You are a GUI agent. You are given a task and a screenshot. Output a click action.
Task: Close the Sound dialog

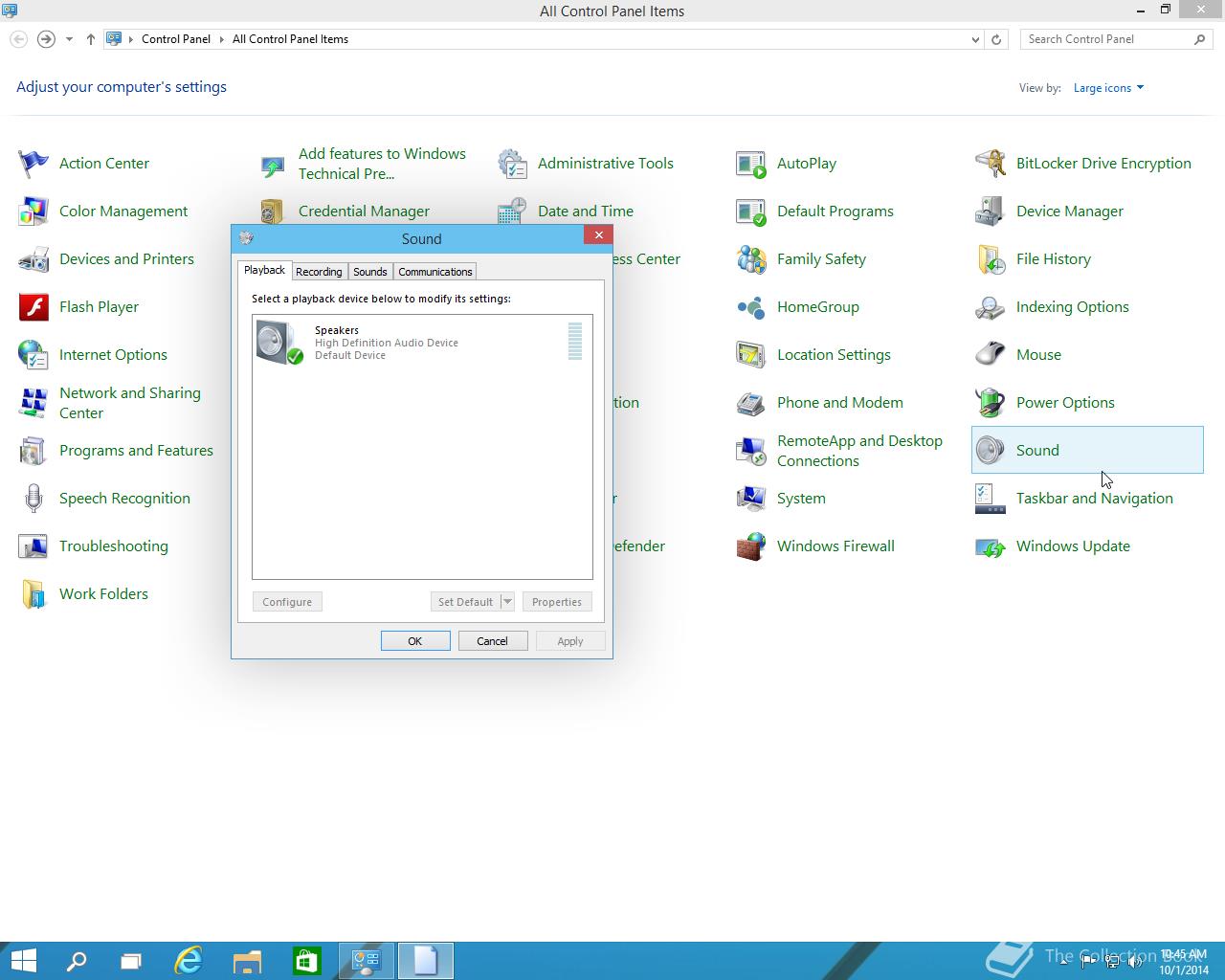click(598, 235)
